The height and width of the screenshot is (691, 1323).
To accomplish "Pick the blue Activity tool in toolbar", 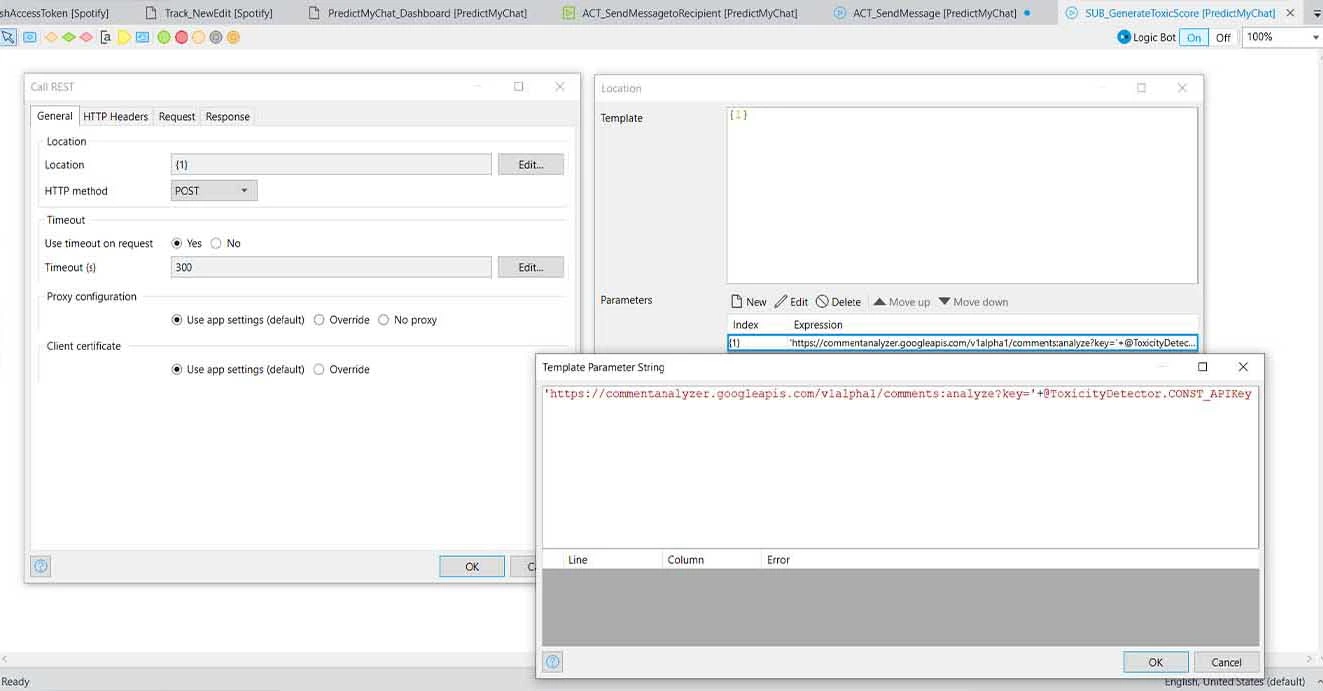I will pos(29,37).
